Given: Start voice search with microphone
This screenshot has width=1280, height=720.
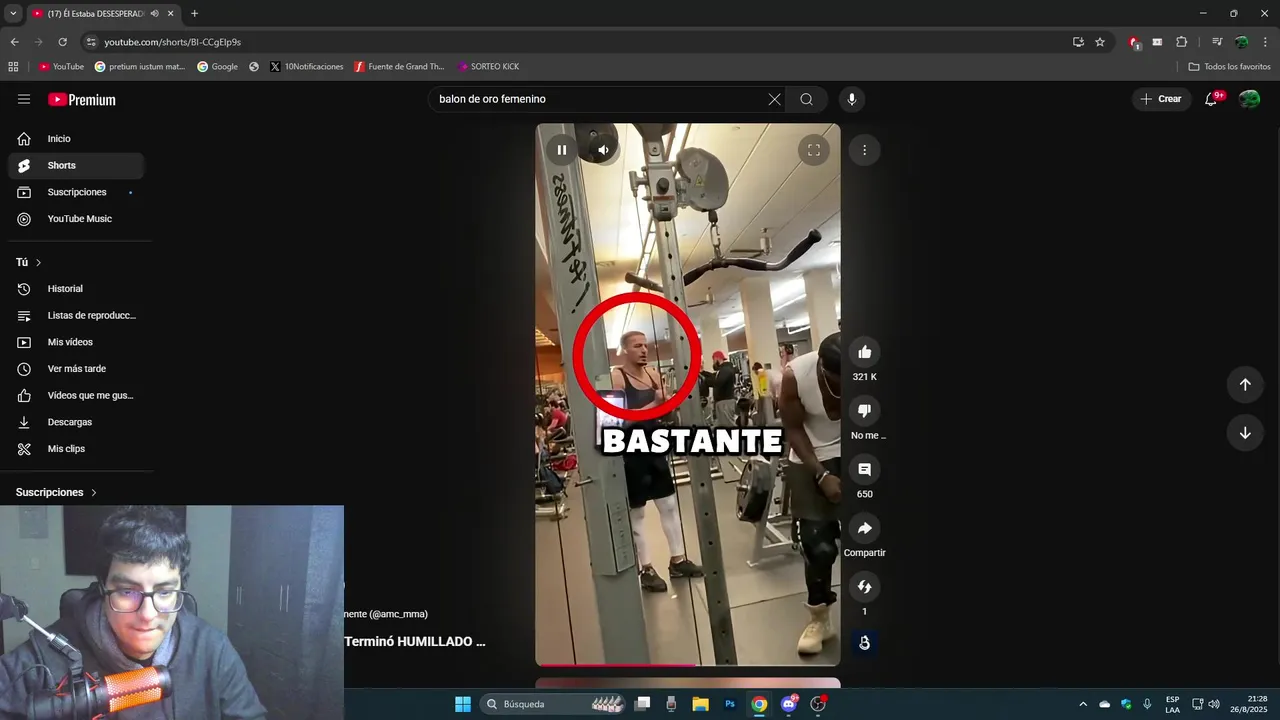Looking at the screenshot, I should click(852, 99).
